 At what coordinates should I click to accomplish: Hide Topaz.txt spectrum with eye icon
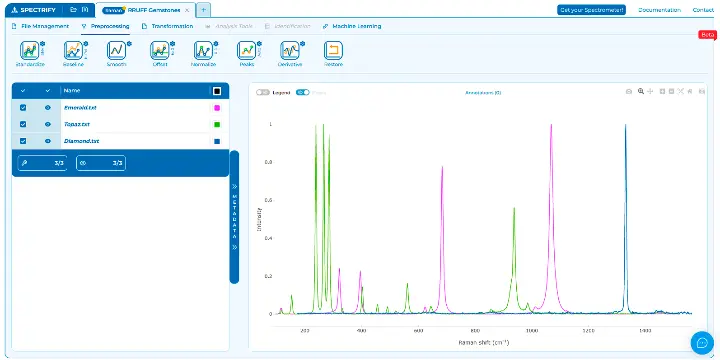point(48,124)
